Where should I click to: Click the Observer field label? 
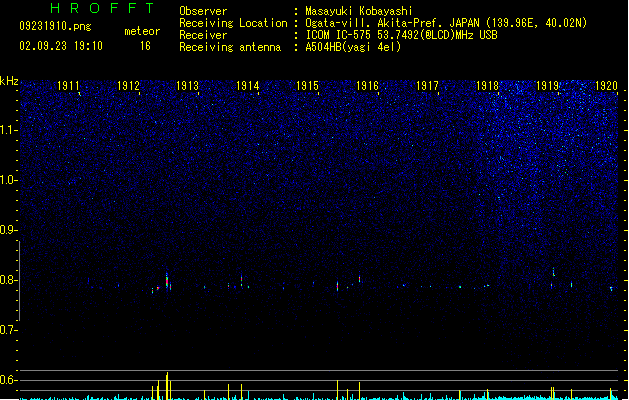pyautogui.click(x=203, y=11)
